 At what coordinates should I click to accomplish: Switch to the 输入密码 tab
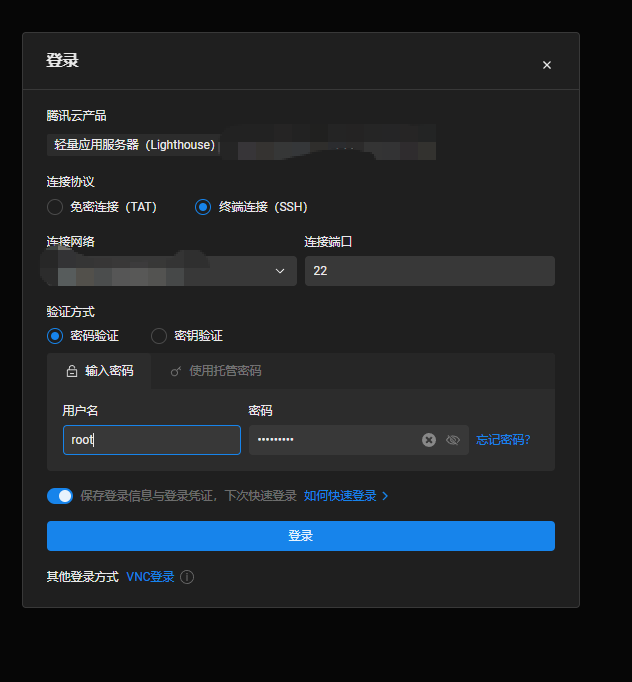tap(99, 371)
